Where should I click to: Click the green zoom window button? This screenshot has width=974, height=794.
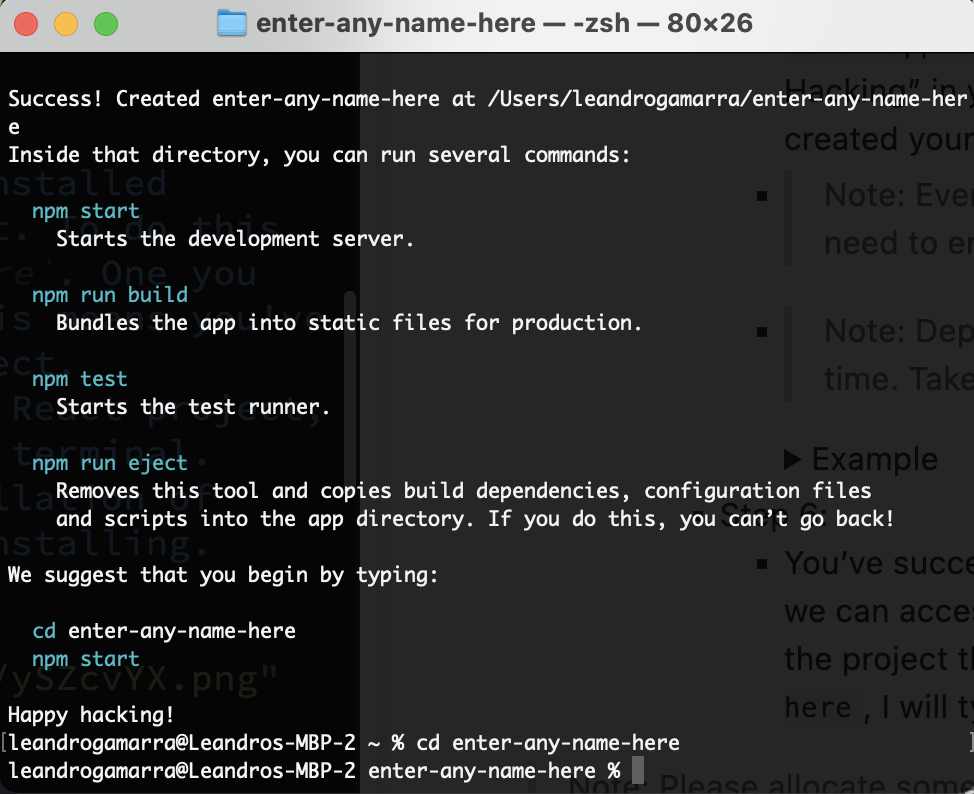[106, 24]
